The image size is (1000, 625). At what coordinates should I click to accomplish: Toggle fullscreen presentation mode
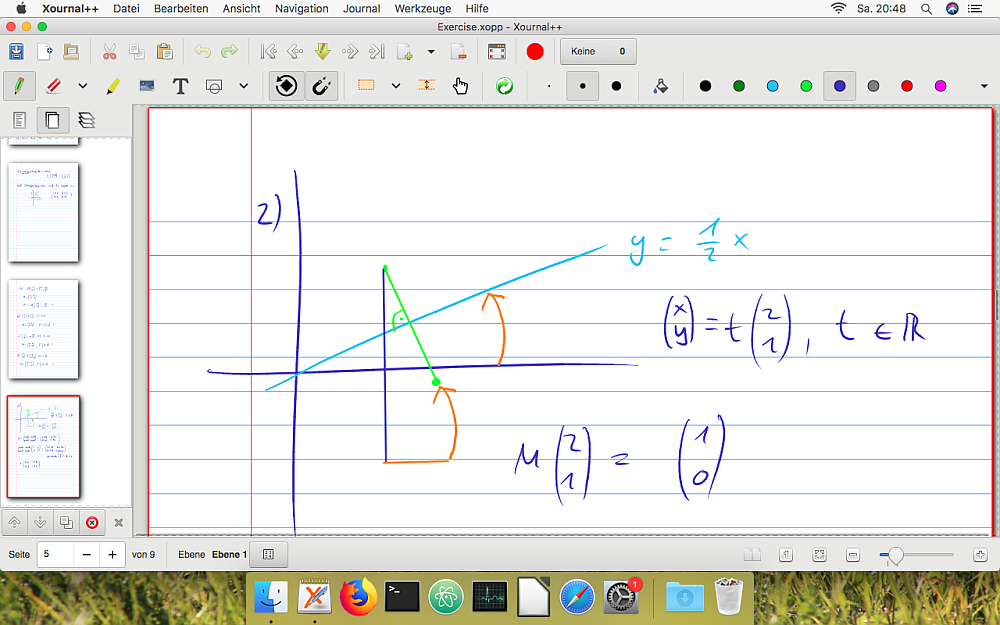(496, 52)
